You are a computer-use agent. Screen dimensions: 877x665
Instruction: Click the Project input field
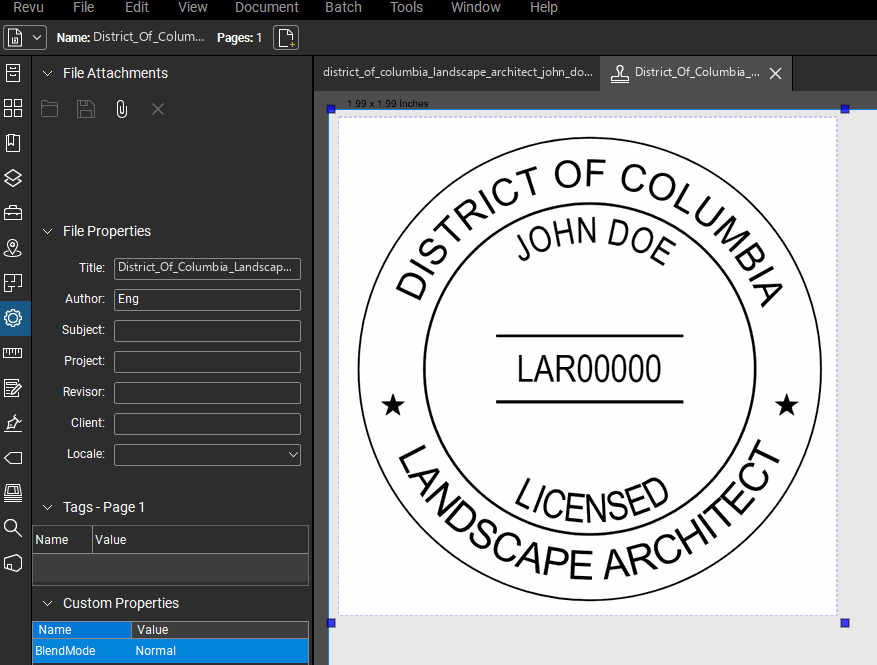[x=208, y=362]
